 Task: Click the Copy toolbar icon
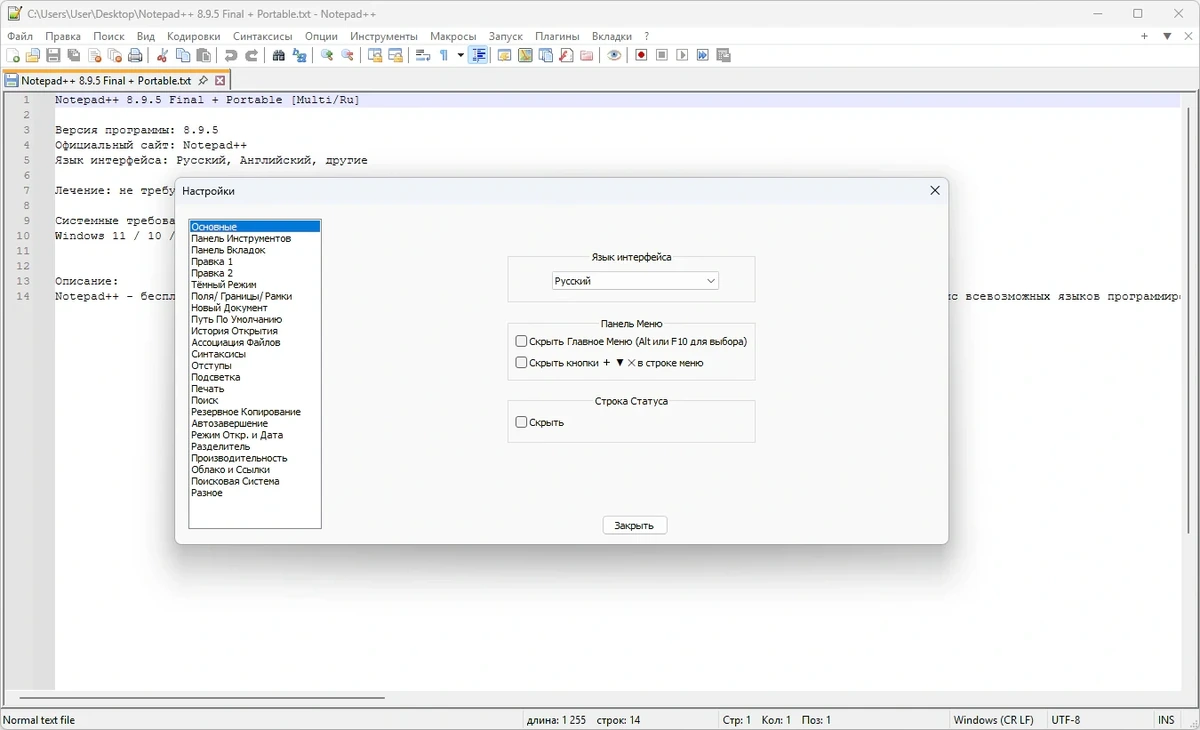click(183, 56)
